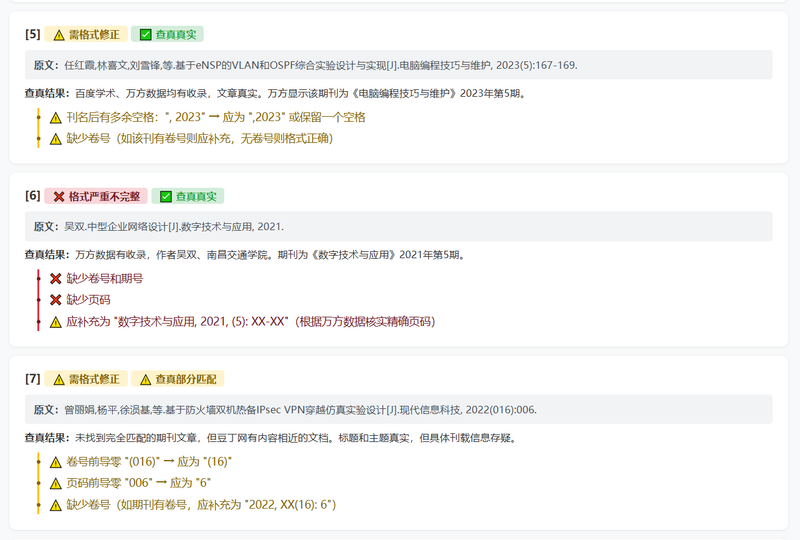Click the [6] reference number label
800x540 pixels.
[33, 195]
